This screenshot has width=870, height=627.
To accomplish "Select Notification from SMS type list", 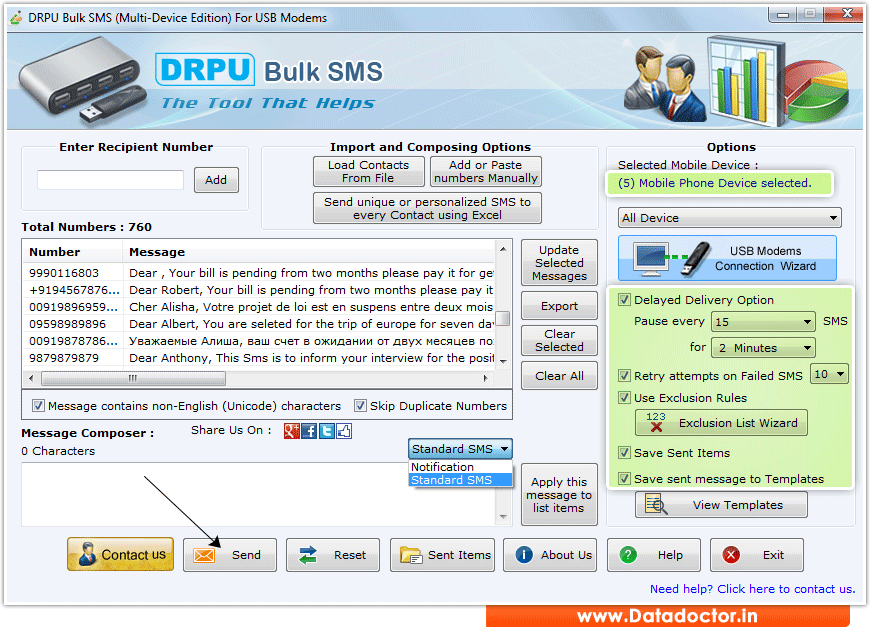I will click(460, 467).
